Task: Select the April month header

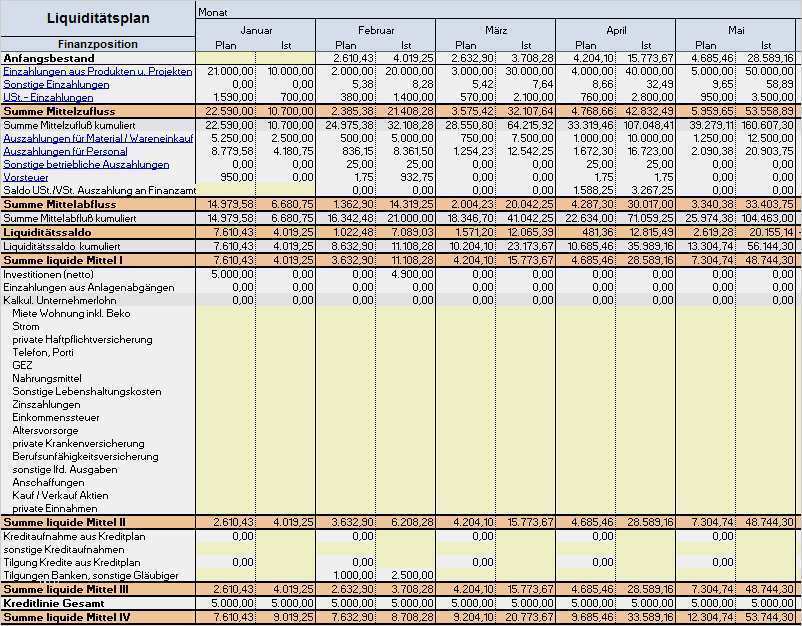Action: (616, 30)
